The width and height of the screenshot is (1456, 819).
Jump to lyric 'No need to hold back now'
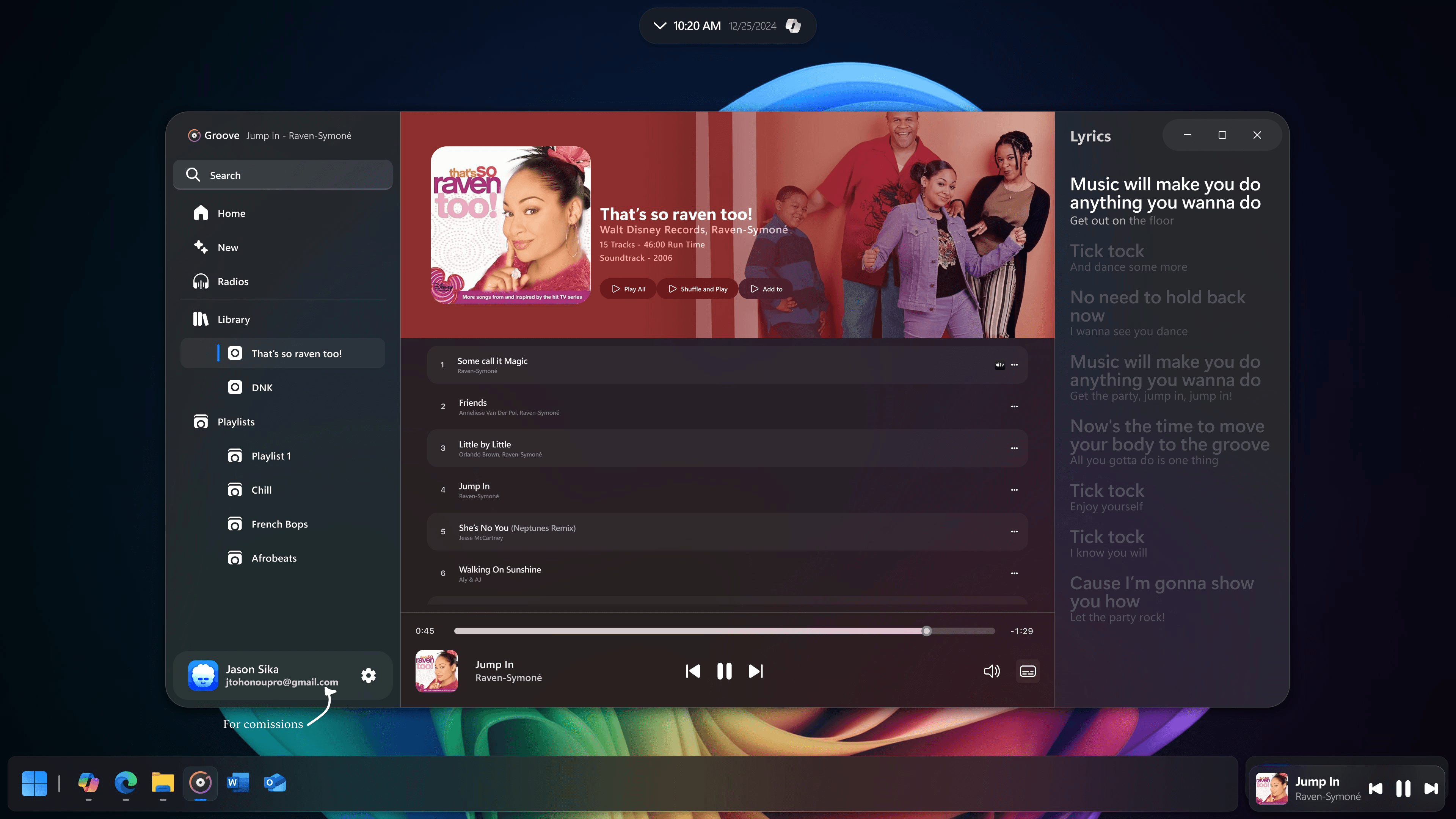(x=1158, y=313)
